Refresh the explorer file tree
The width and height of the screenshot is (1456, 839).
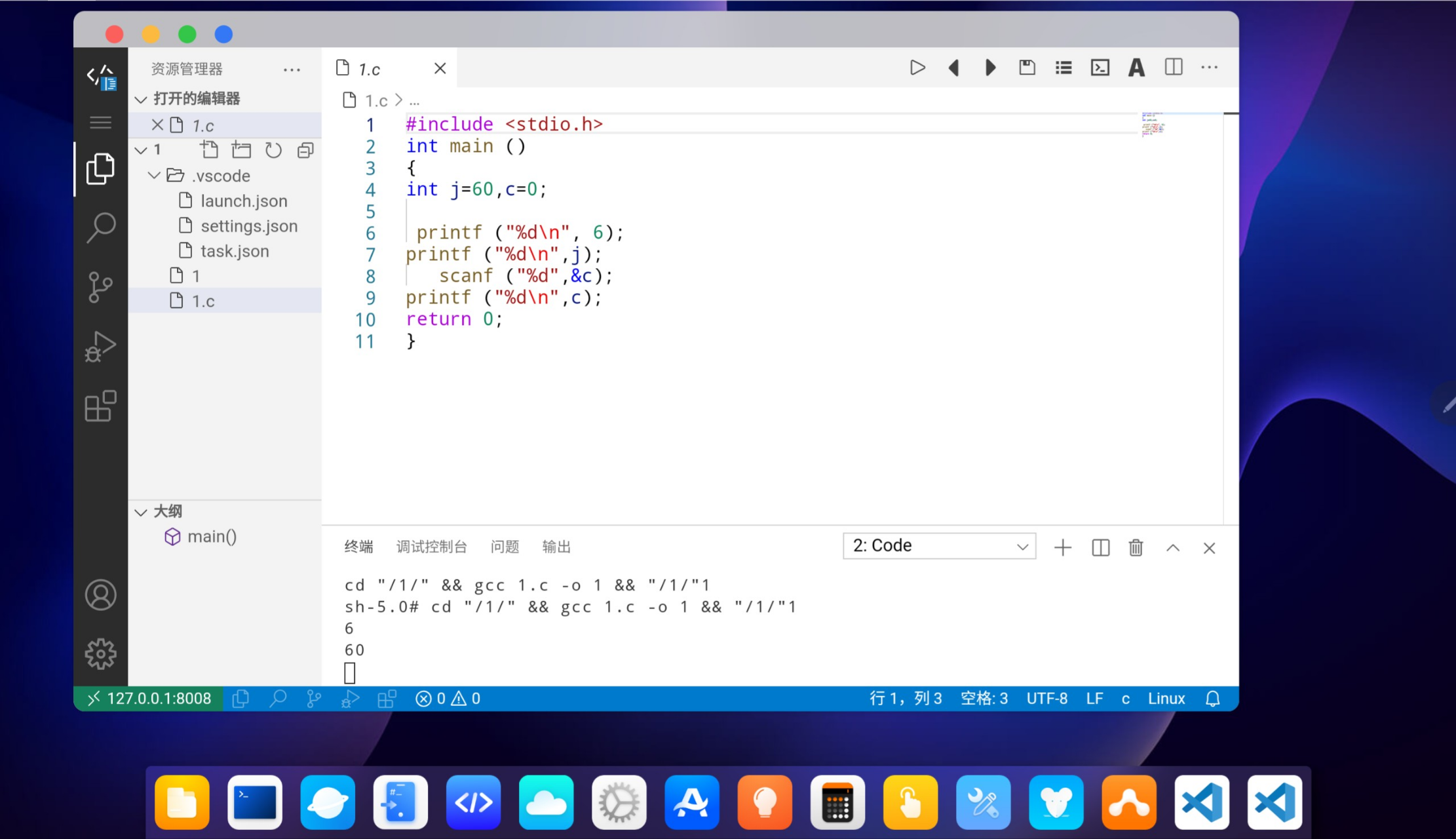tap(273, 150)
